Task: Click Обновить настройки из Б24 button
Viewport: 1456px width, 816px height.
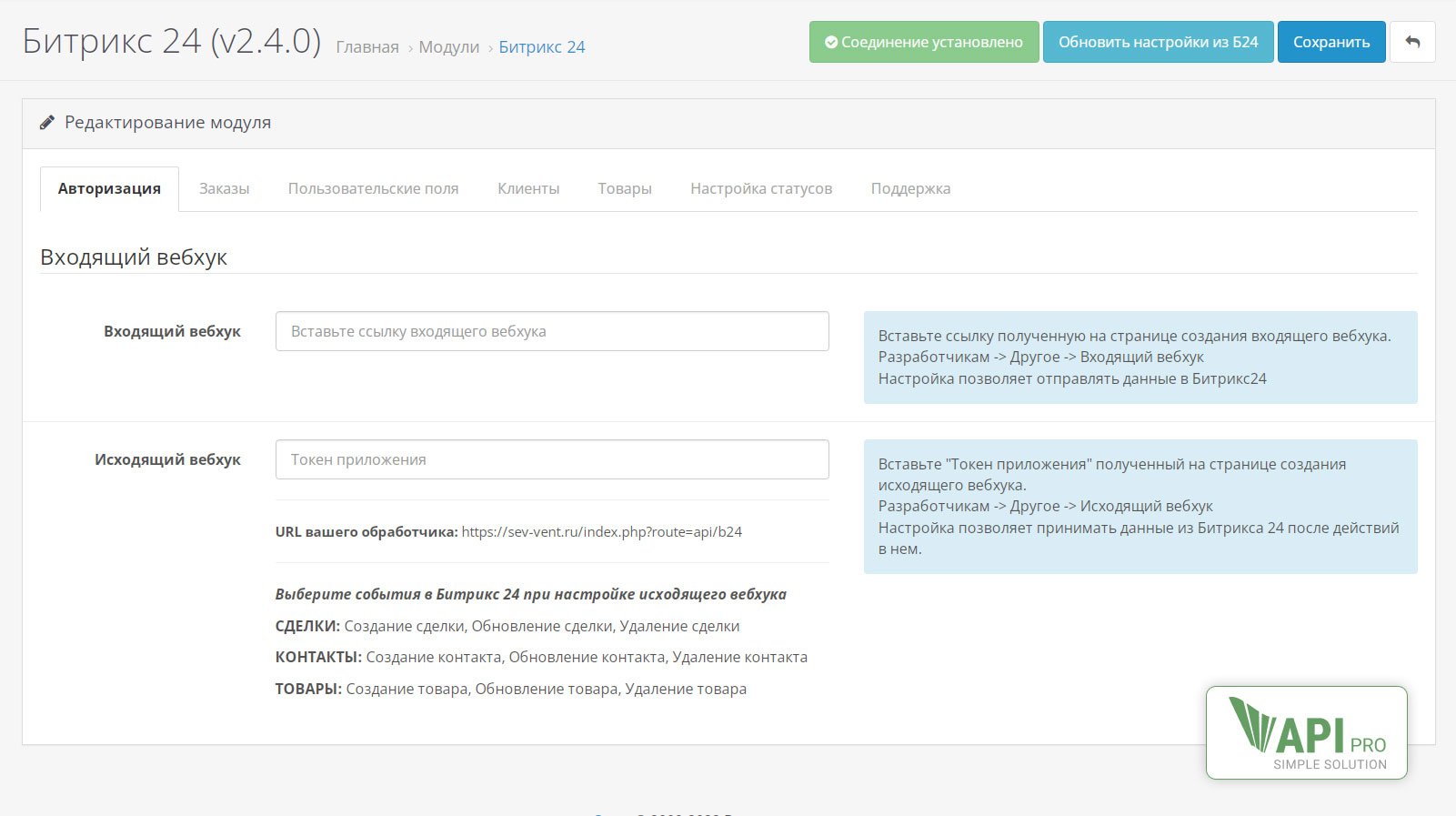Action: point(1158,42)
